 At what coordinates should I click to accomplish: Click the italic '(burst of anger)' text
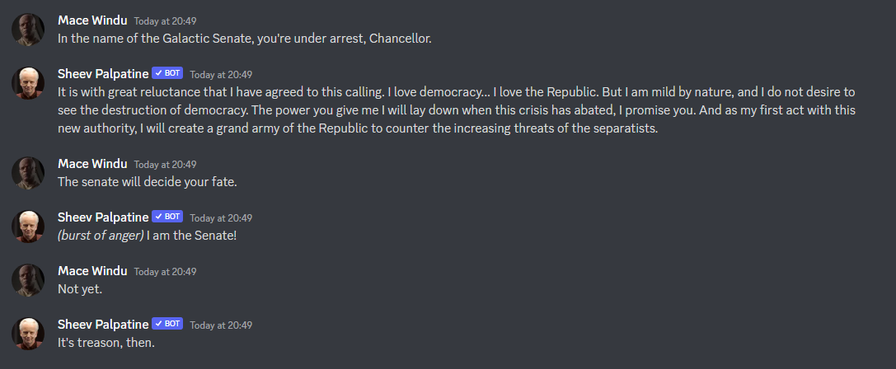[x=101, y=235]
